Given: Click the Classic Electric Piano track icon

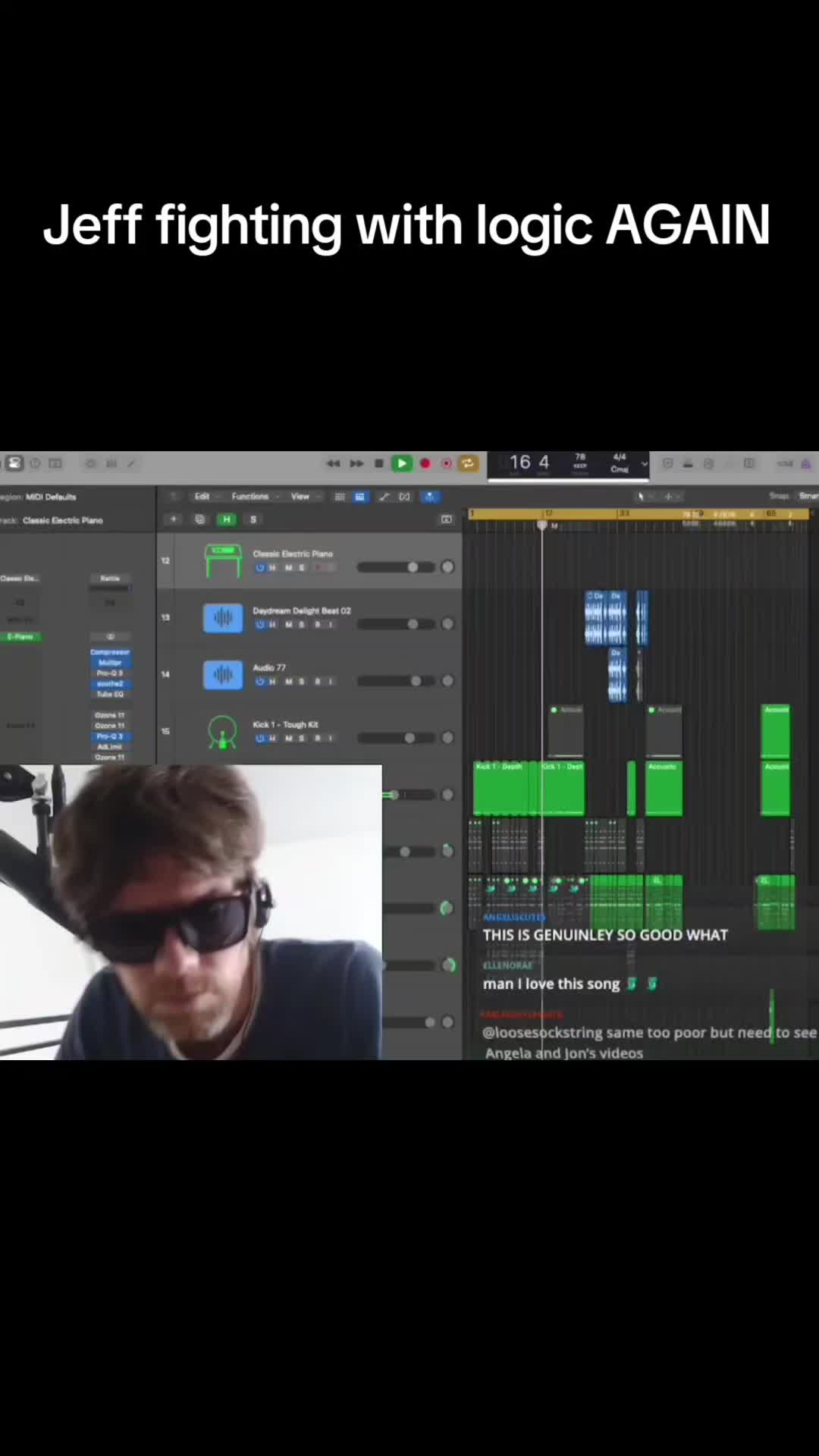Looking at the screenshot, I should coord(223,561).
